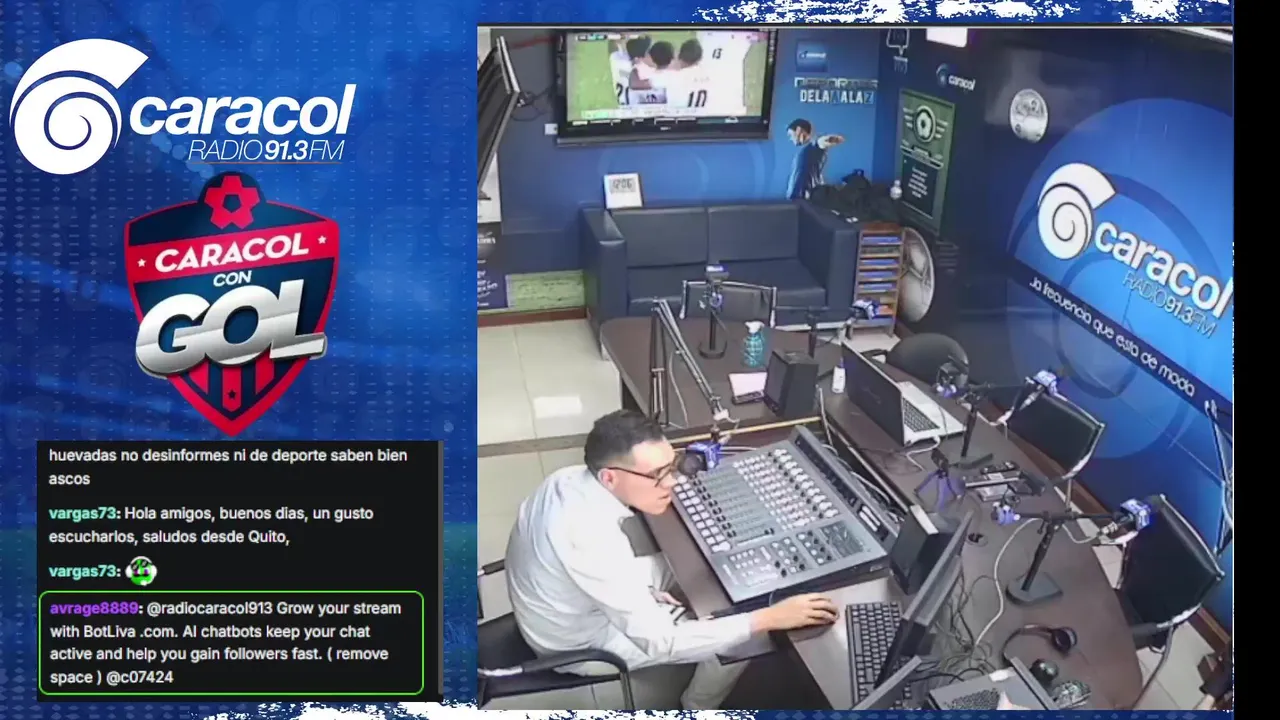Click the 'huevadas no desinformes' chat message
This screenshot has width=1280, height=720.
click(x=228, y=467)
